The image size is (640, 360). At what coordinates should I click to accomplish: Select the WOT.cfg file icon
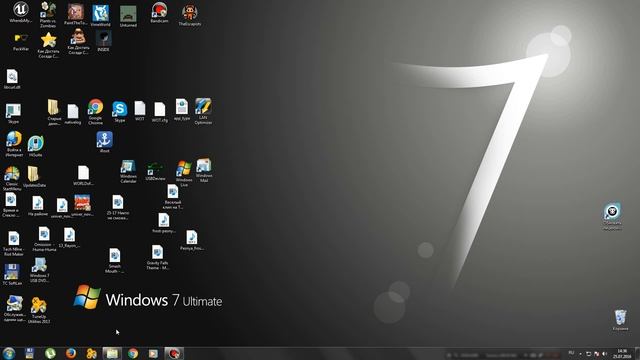(x=160, y=112)
